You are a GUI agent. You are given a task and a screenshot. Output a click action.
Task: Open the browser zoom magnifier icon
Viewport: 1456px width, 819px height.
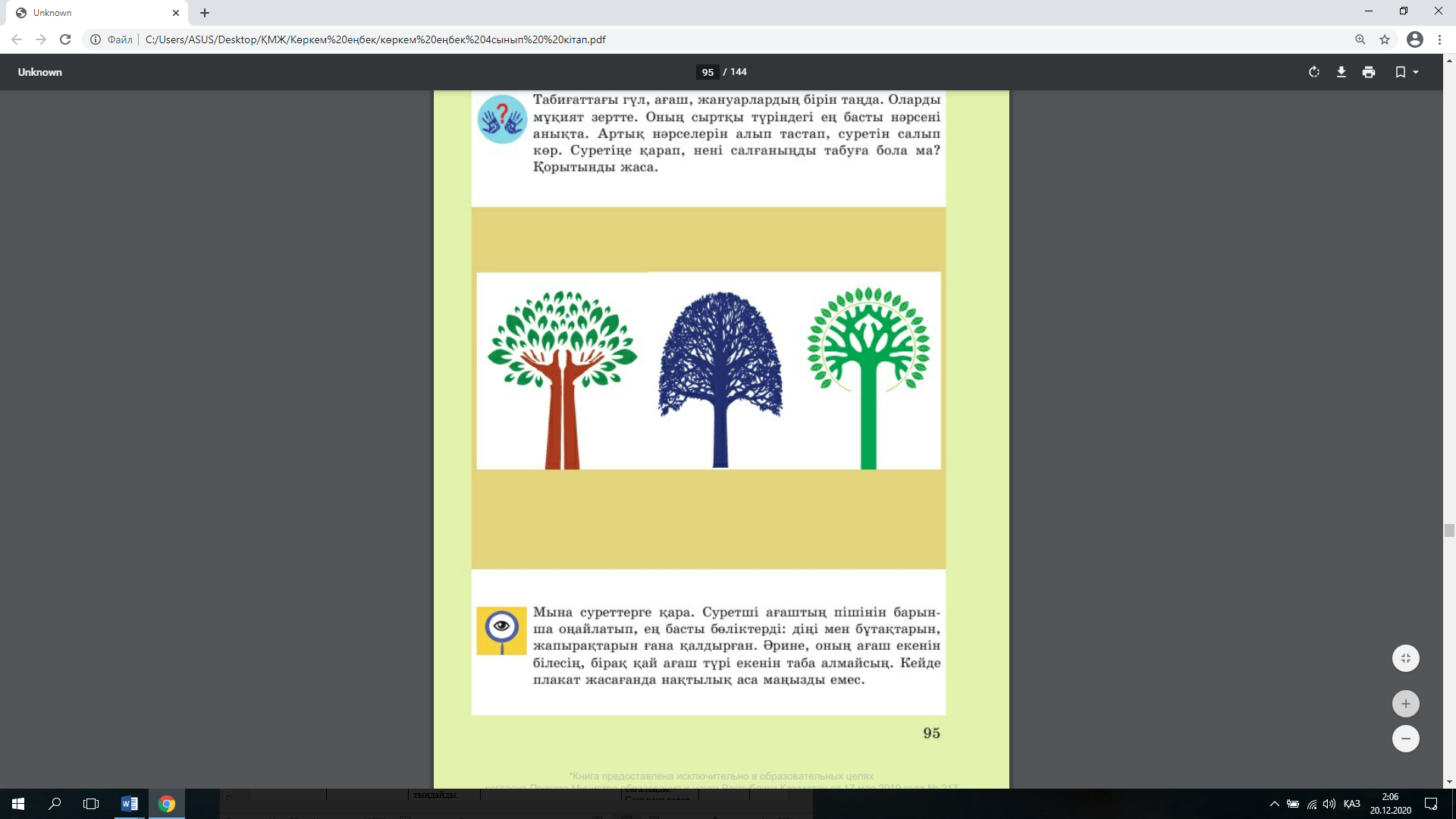point(1360,39)
